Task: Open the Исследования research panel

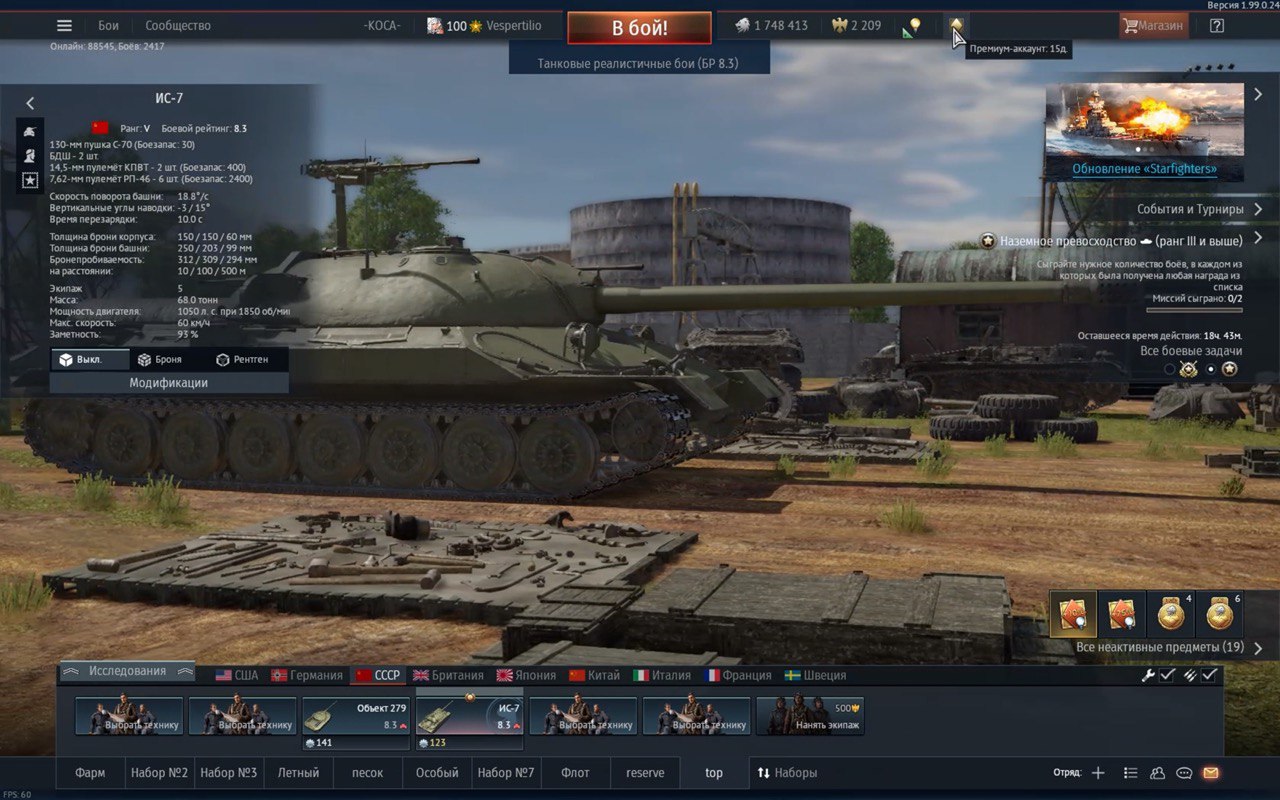Action: click(x=127, y=672)
